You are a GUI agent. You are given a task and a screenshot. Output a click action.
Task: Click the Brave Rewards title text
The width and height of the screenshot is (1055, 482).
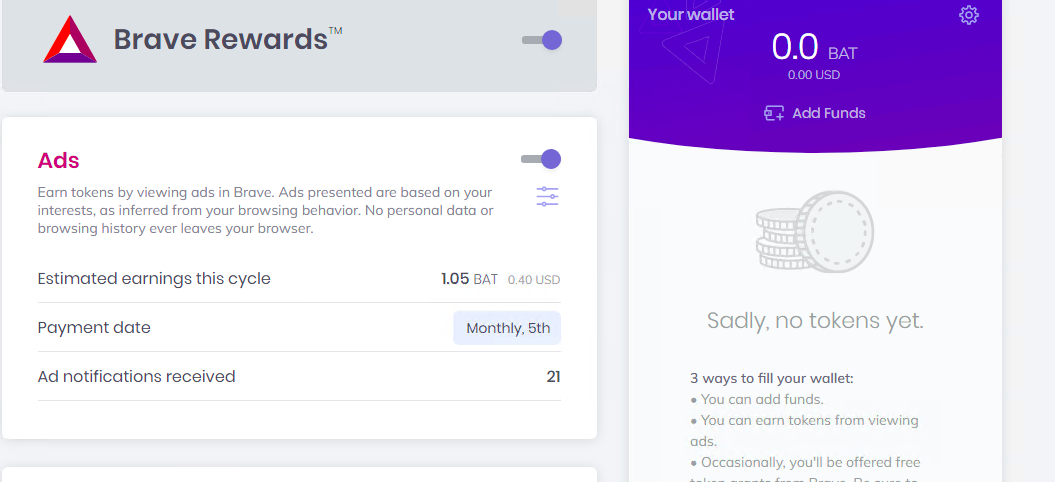tap(220, 40)
